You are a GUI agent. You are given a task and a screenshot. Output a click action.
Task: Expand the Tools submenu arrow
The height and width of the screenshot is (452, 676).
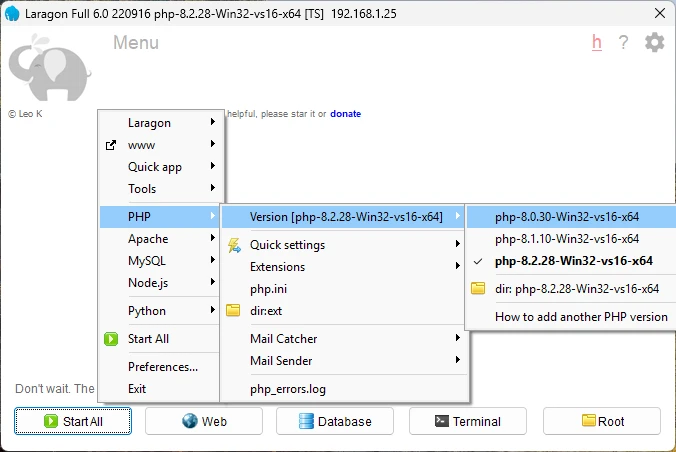pos(213,188)
